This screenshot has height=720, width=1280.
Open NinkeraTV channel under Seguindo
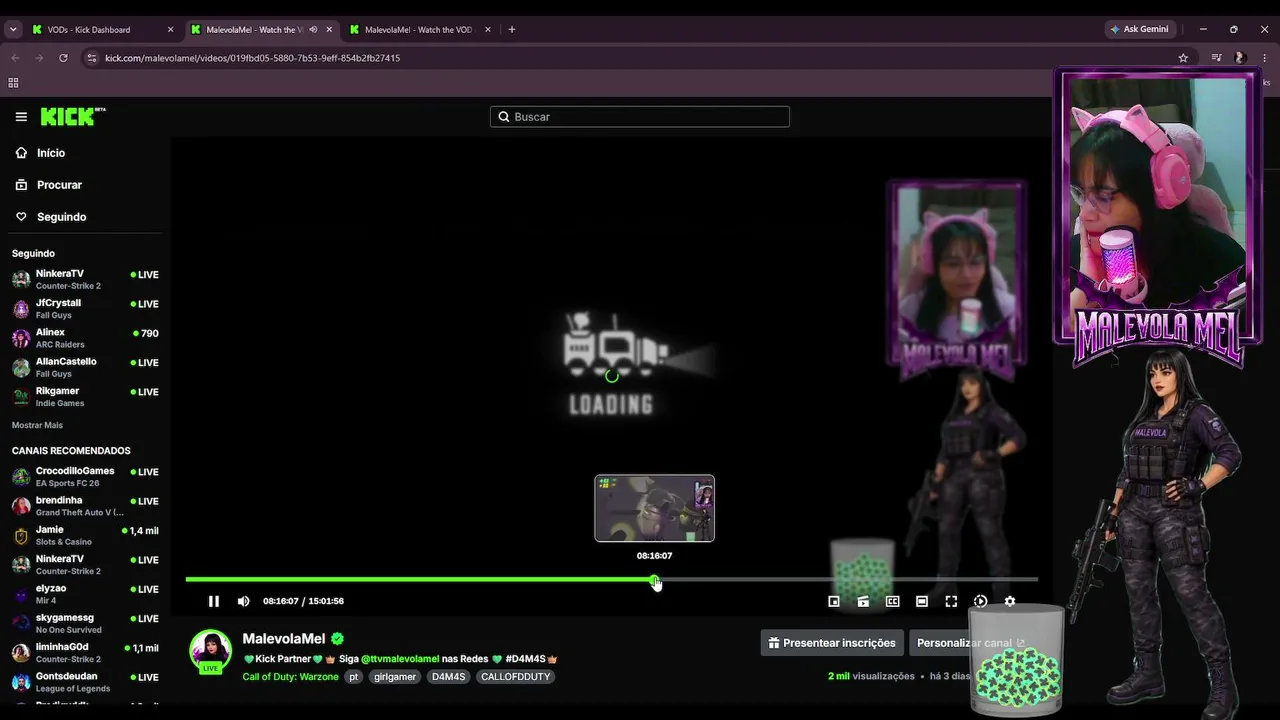[x=85, y=279]
